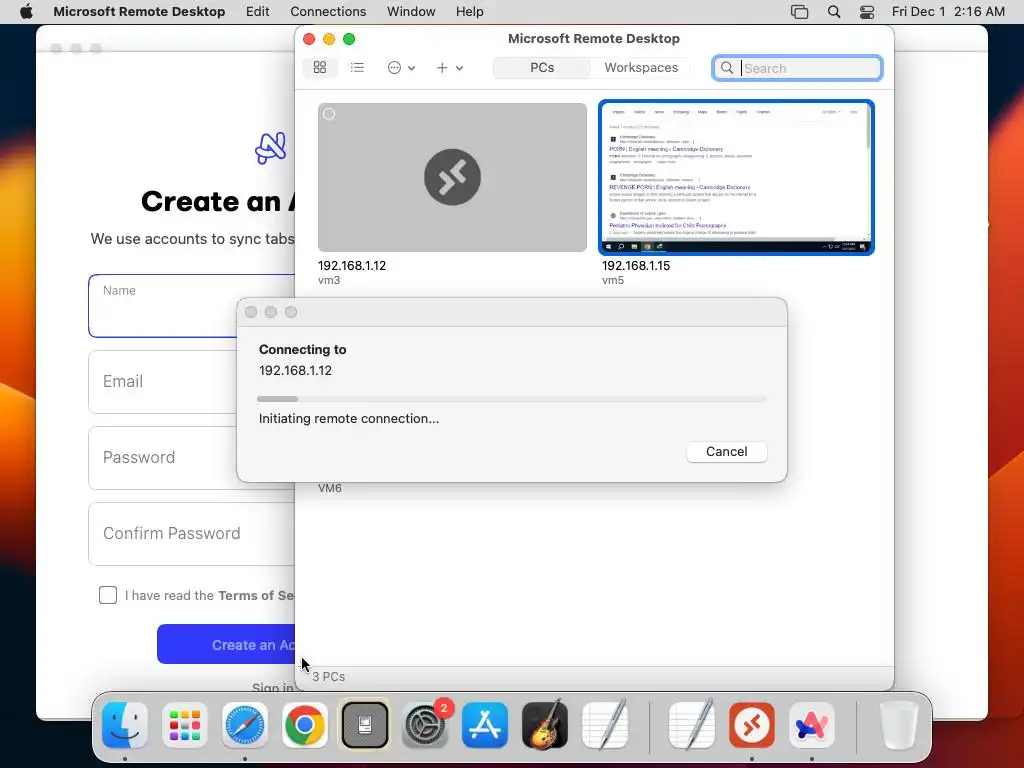Click the blue Create an Account button
The height and width of the screenshot is (768, 1024).
coord(226,645)
